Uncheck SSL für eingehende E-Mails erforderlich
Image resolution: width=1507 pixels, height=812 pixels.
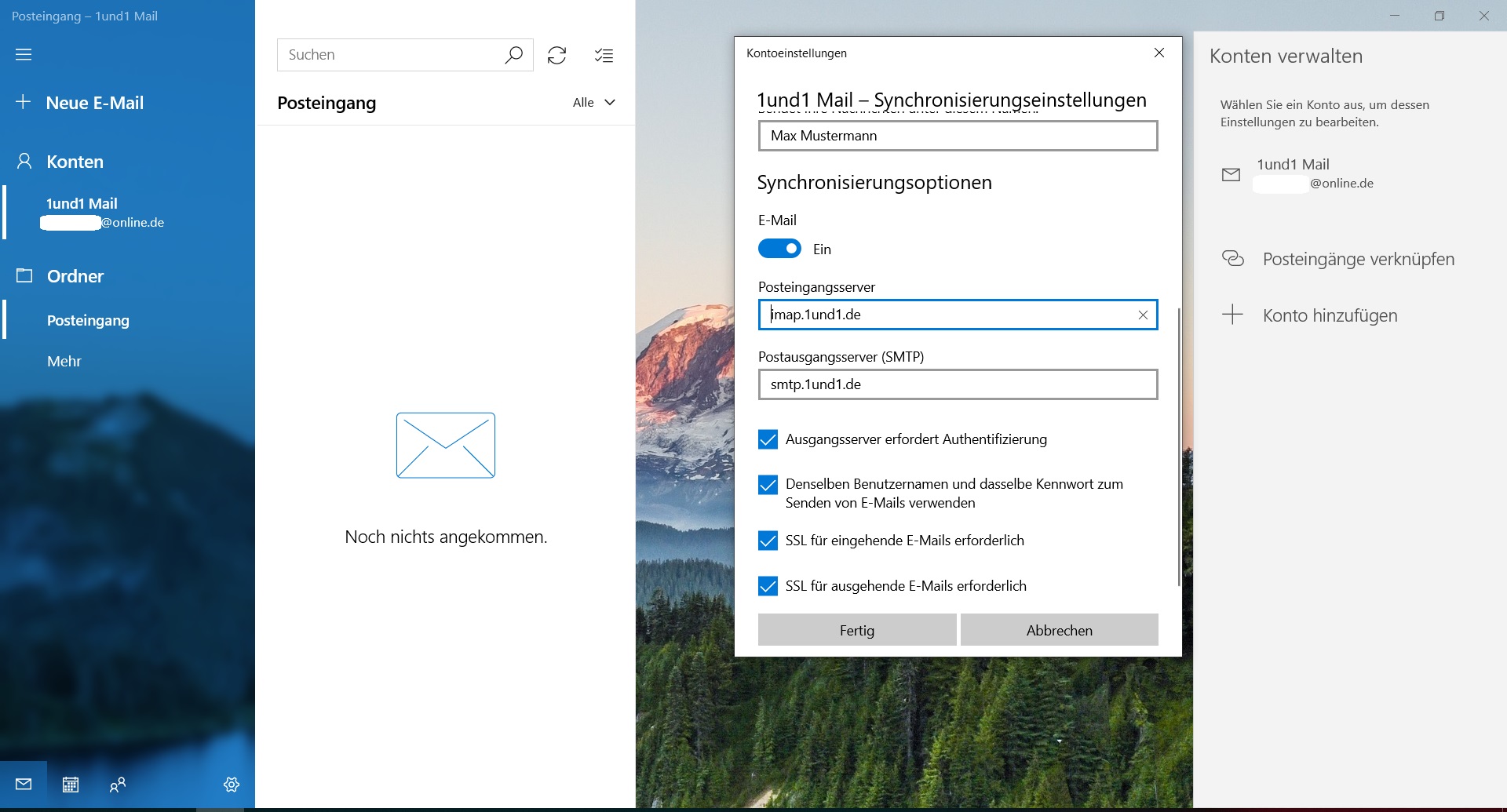(768, 541)
